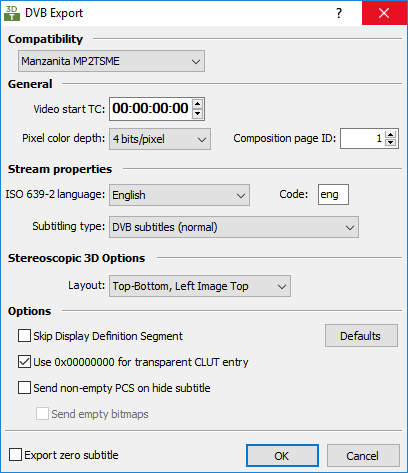Open the ISO 639-2 language dropdown
This screenshot has width=408, height=473.
click(x=179, y=195)
